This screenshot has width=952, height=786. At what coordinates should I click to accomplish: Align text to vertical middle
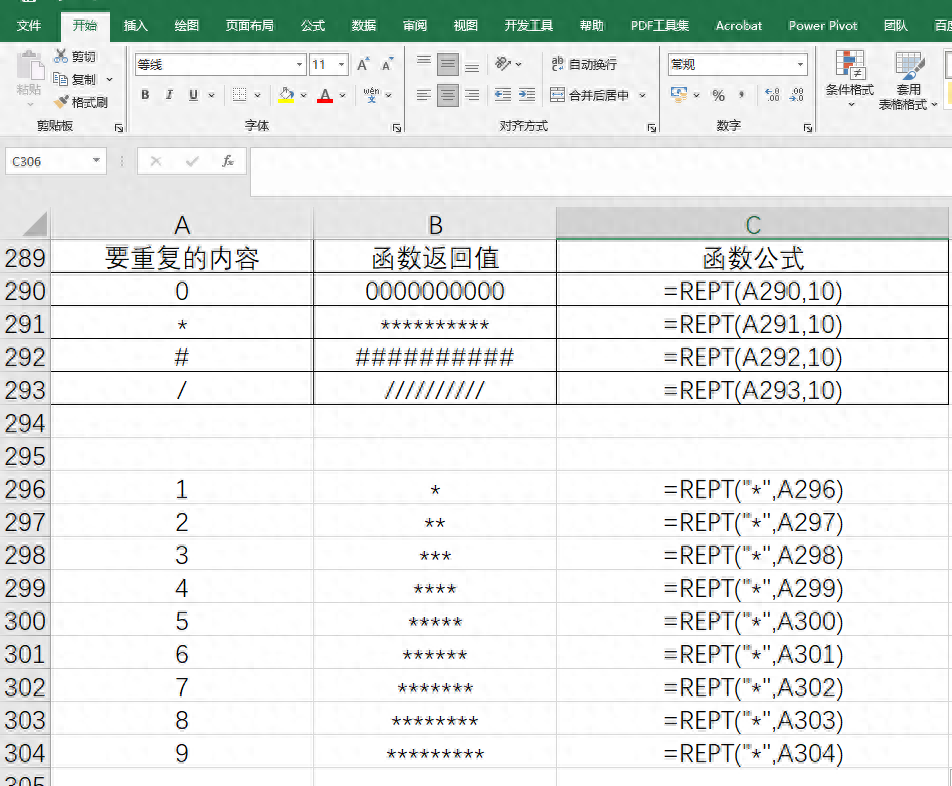[x=448, y=64]
